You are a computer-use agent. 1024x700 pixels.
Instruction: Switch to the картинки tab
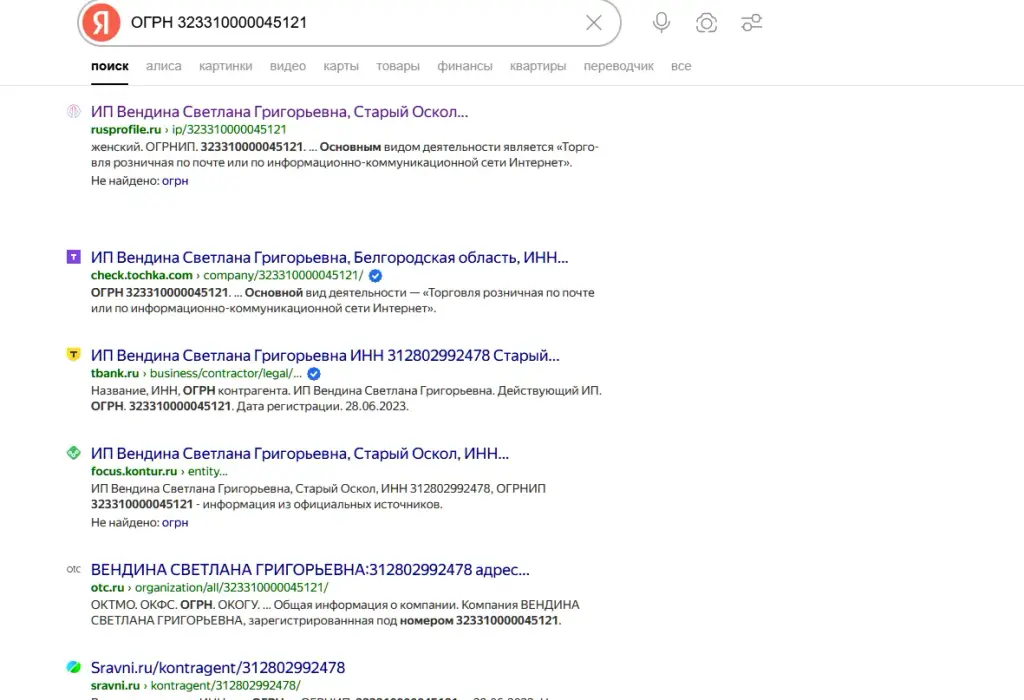click(225, 66)
